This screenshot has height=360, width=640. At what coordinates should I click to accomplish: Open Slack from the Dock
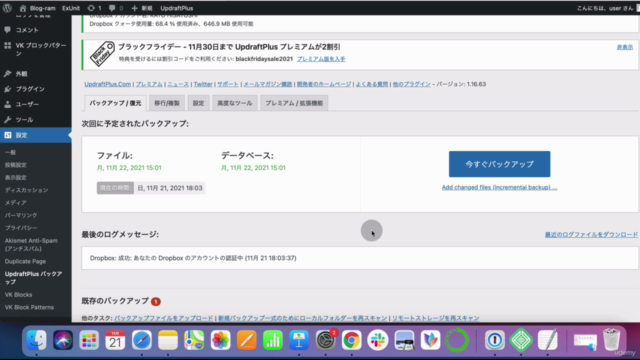pyautogui.click(x=378, y=340)
